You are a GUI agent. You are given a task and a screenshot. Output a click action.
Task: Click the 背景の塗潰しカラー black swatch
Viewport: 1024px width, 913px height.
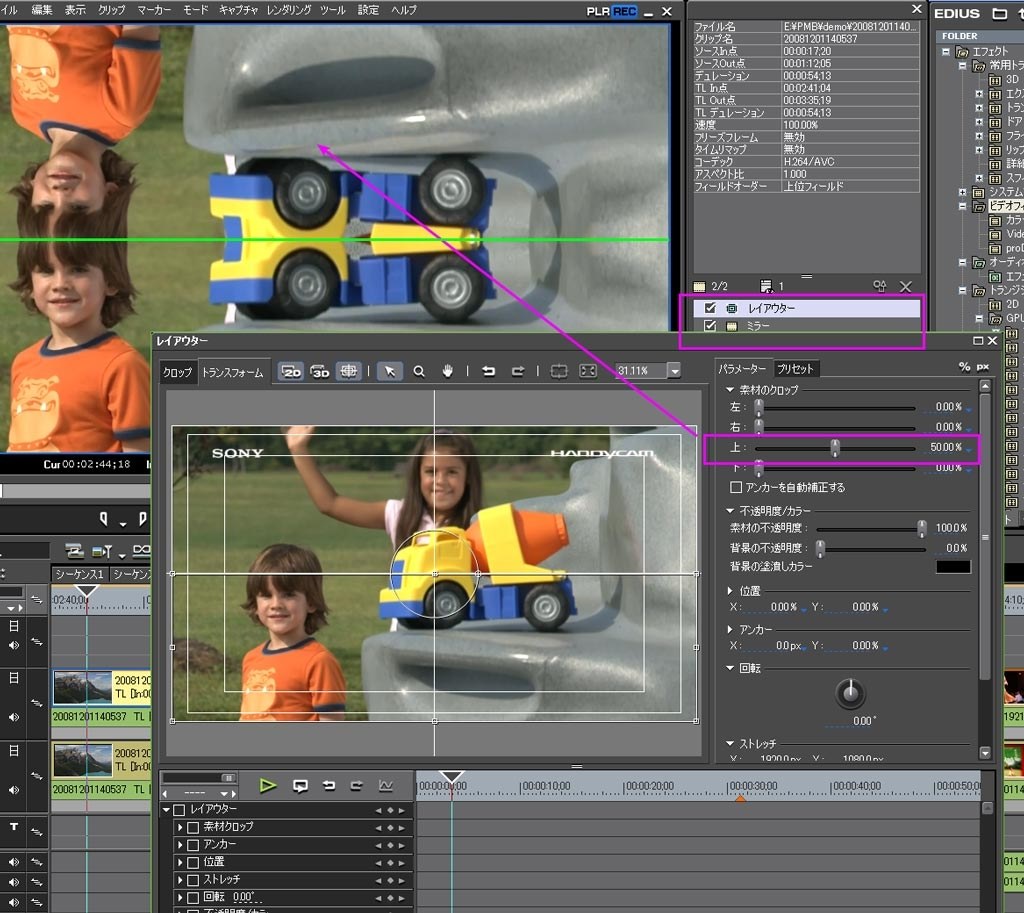point(952,567)
